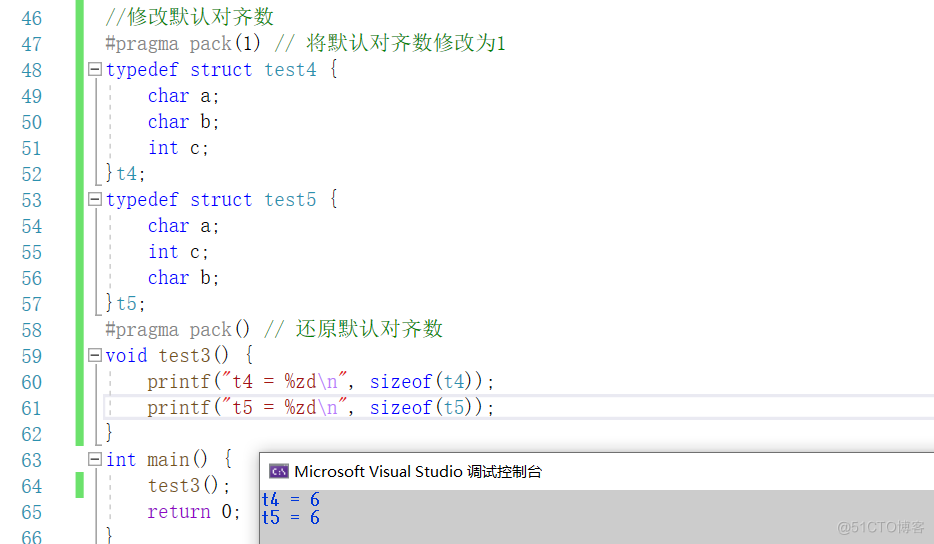The height and width of the screenshot is (544, 934).
Task: Click 'sizeof(t5)' expression
Action: click(421, 408)
